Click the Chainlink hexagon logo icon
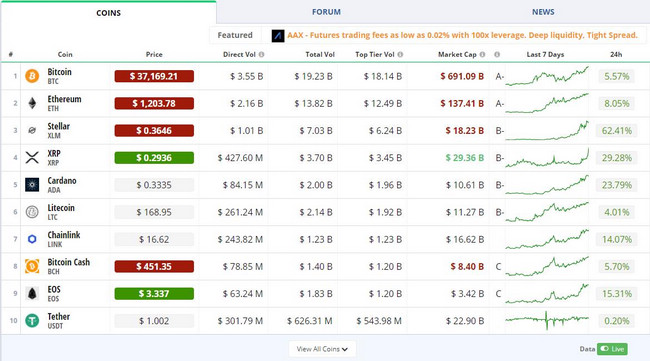The image size is (650, 361). (x=32, y=239)
